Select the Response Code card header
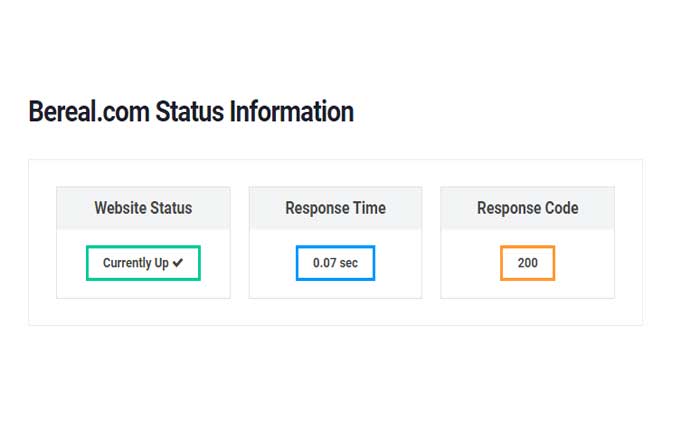 tap(527, 208)
